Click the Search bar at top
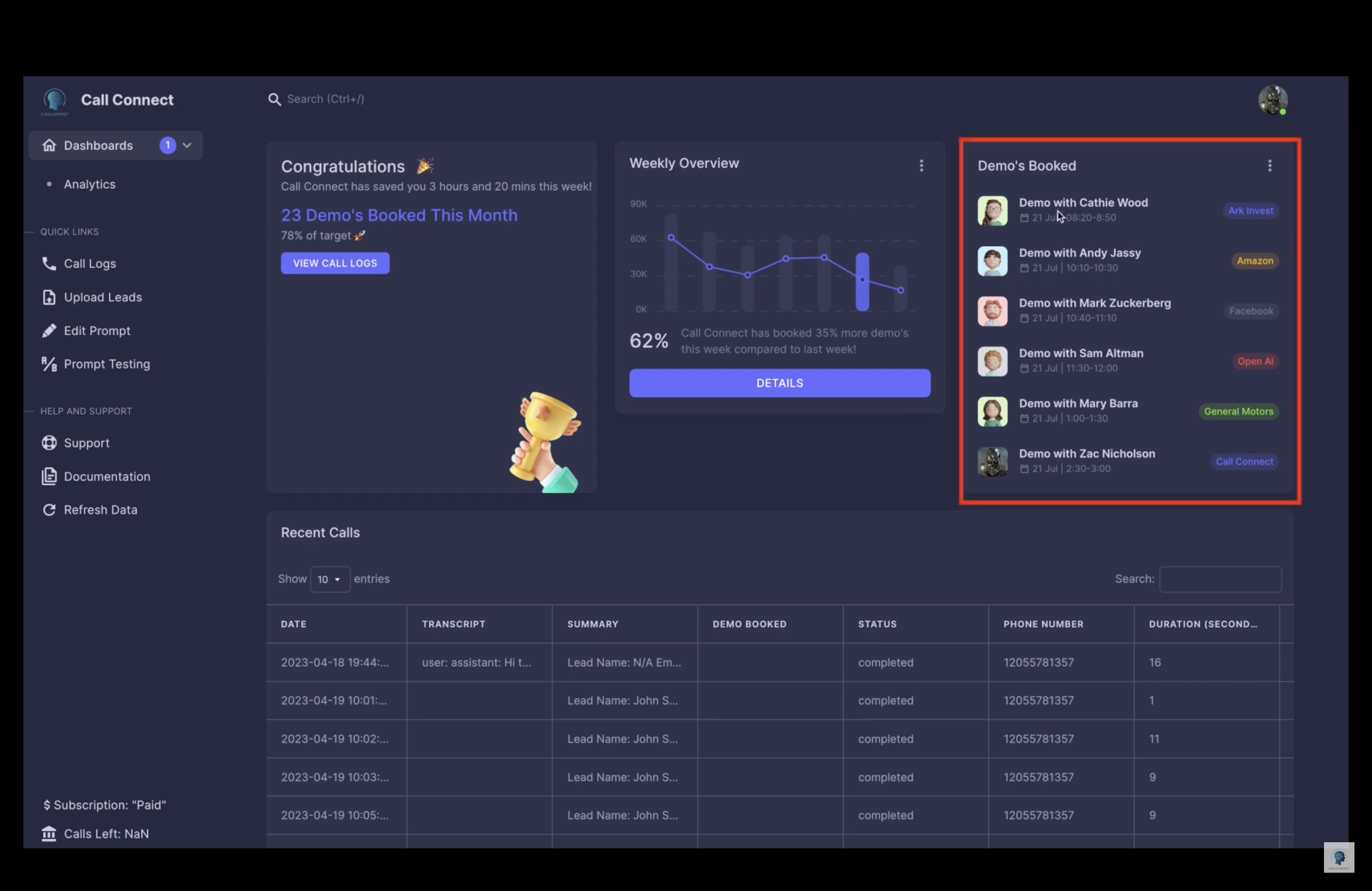Image resolution: width=1372 pixels, height=891 pixels. pyautogui.click(x=327, y=98)
